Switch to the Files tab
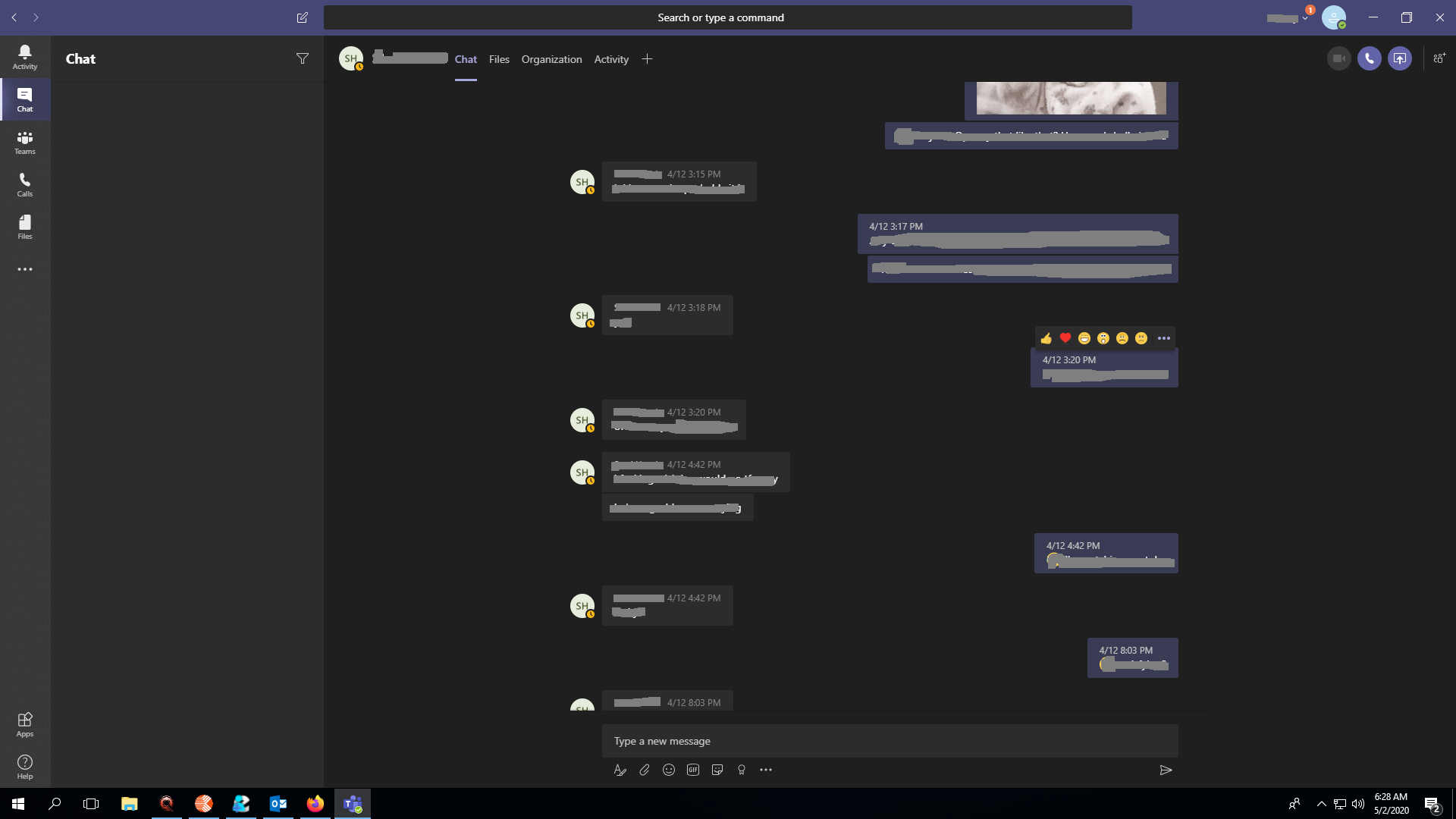1456x819 pixels. [499, 59]
